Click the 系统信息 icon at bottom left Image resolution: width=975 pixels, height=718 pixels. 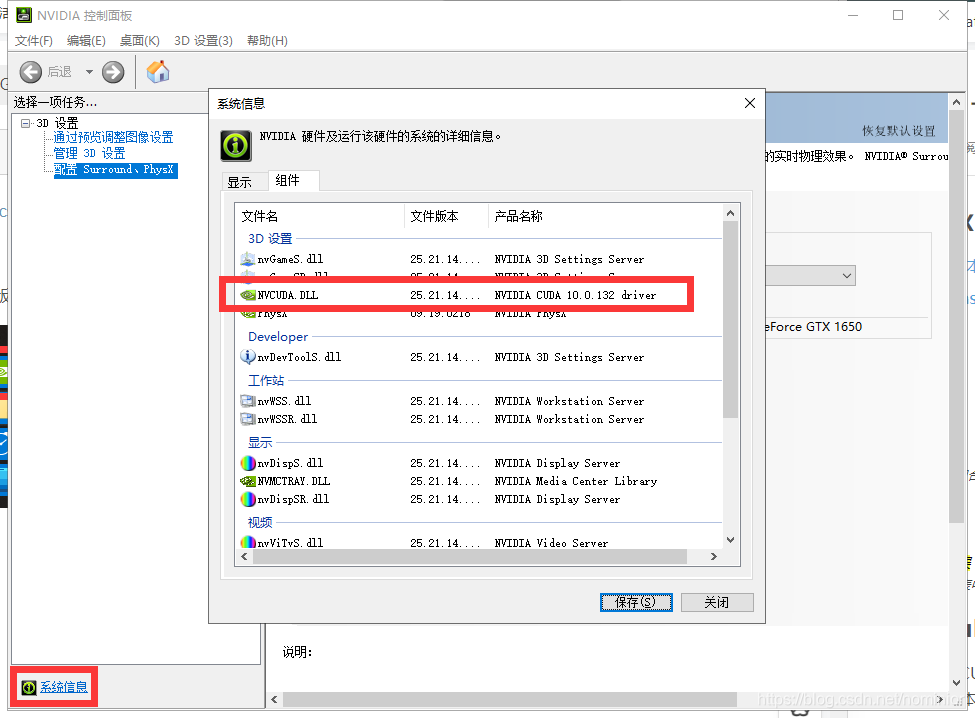[29, 687]
